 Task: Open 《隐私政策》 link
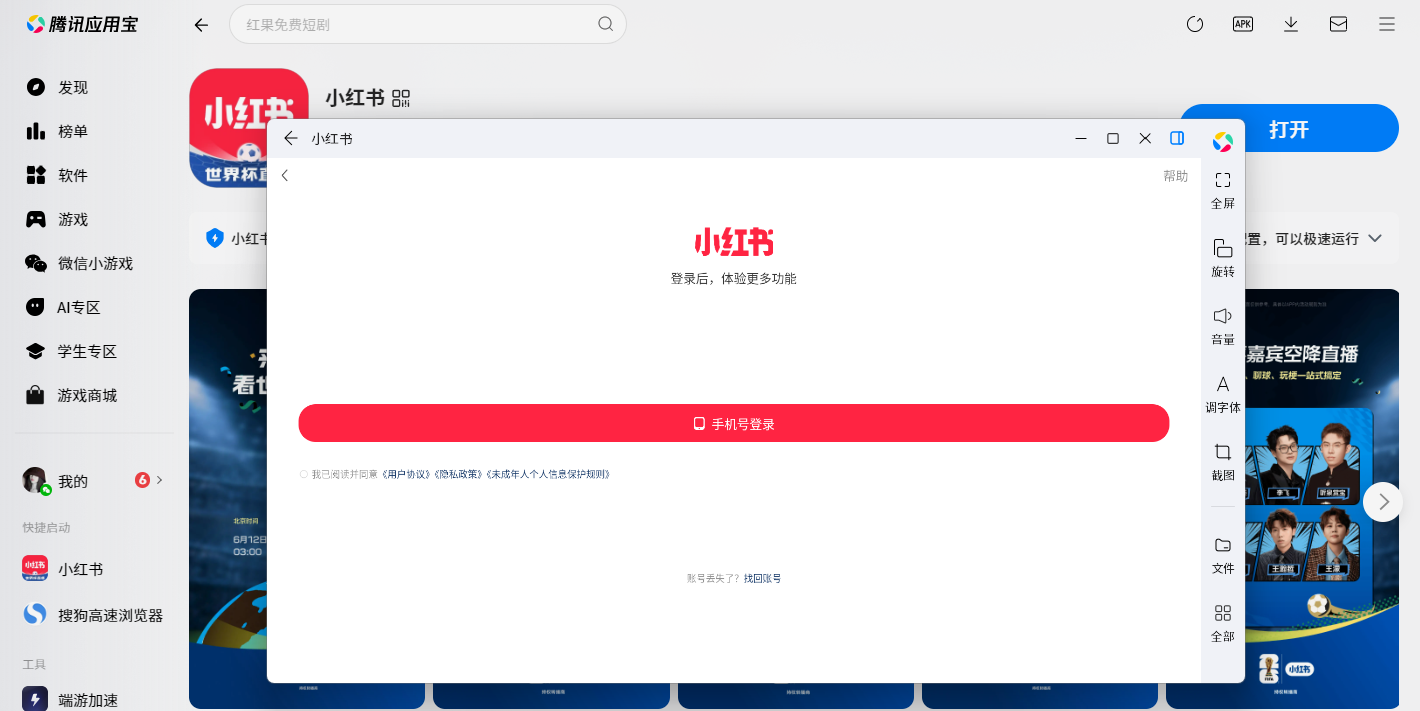point(459,474)
